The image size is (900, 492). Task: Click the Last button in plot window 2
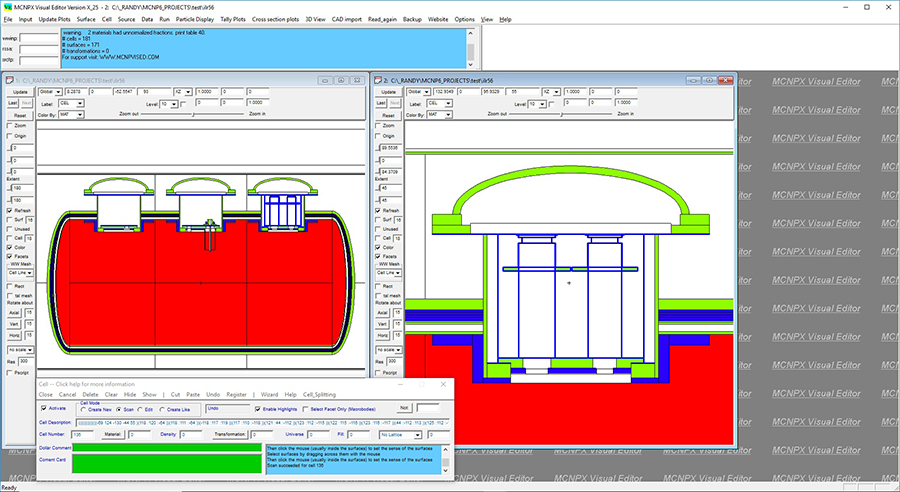381,103
